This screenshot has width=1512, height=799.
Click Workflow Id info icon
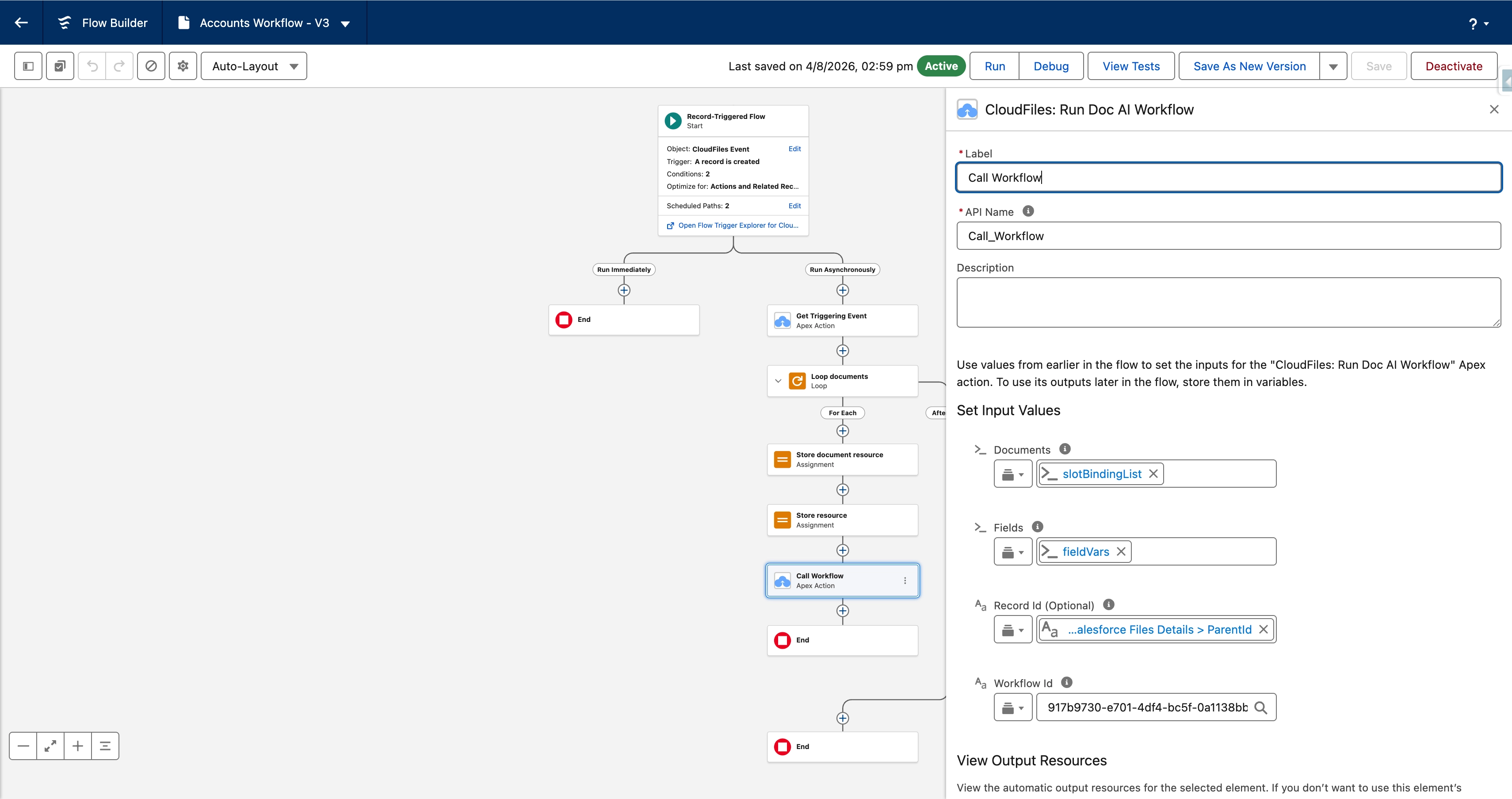click(1066, 682)
